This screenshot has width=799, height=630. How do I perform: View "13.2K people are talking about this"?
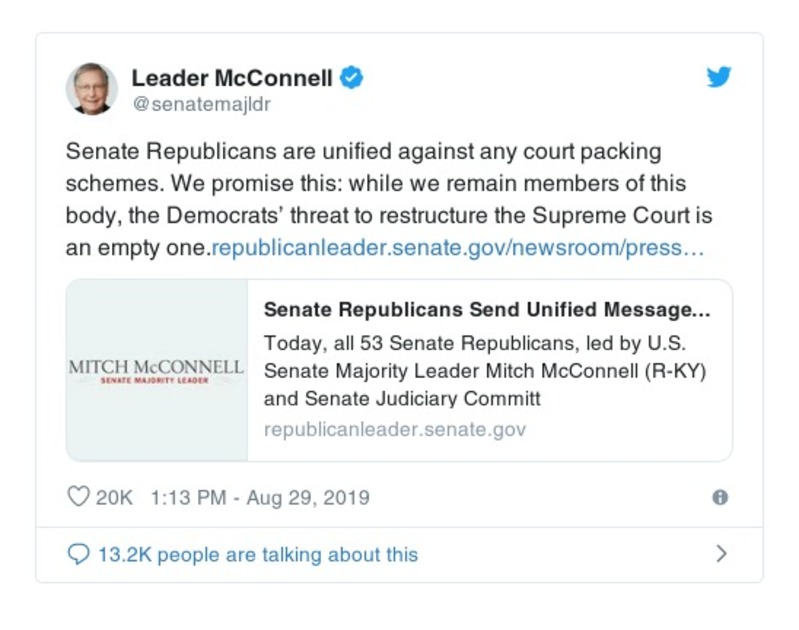click(257, 554)
